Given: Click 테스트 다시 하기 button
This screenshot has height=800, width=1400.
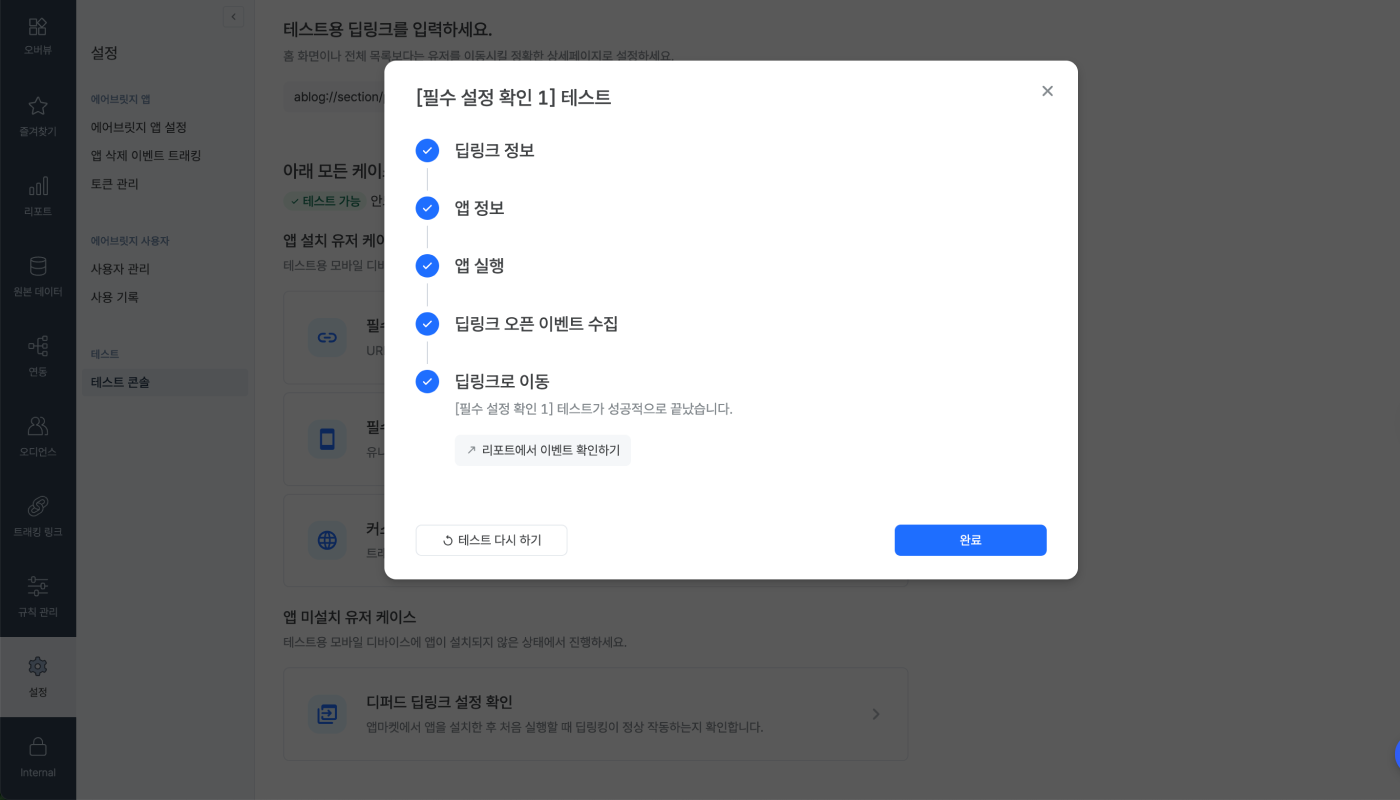Looking at the screenshot, I should click(x=491, y=540).
